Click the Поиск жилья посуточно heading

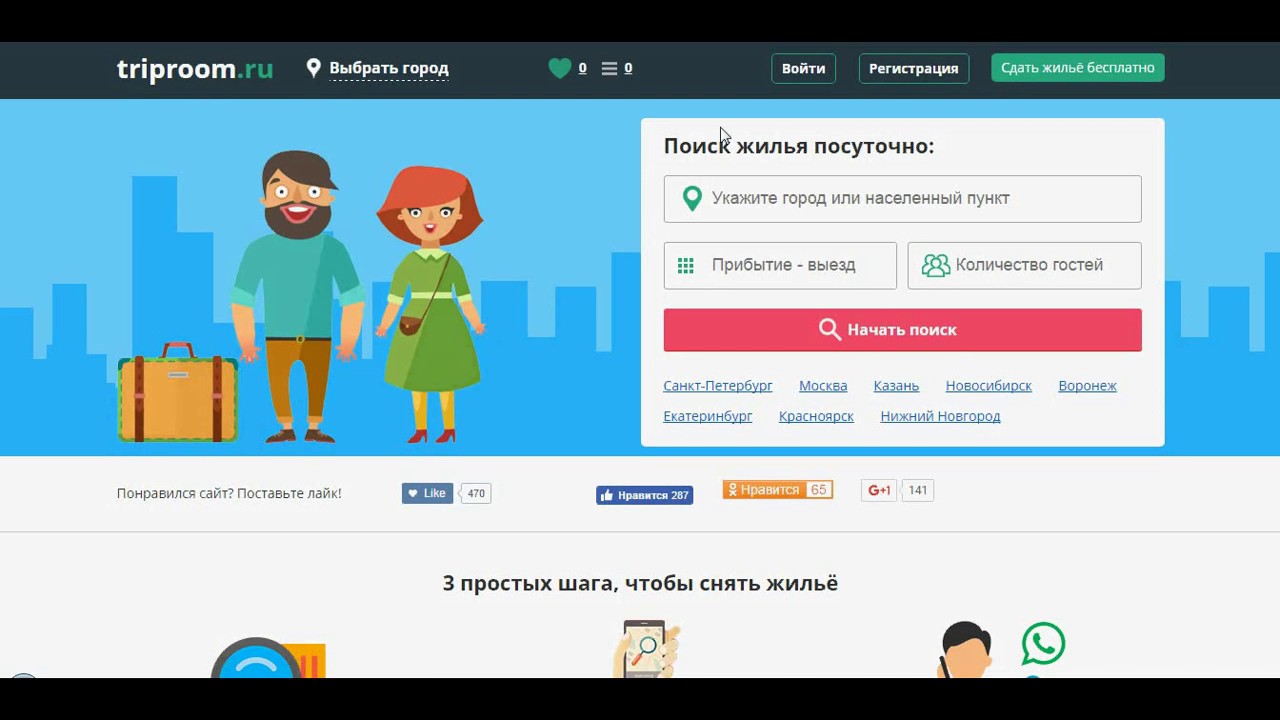[798, 146]
